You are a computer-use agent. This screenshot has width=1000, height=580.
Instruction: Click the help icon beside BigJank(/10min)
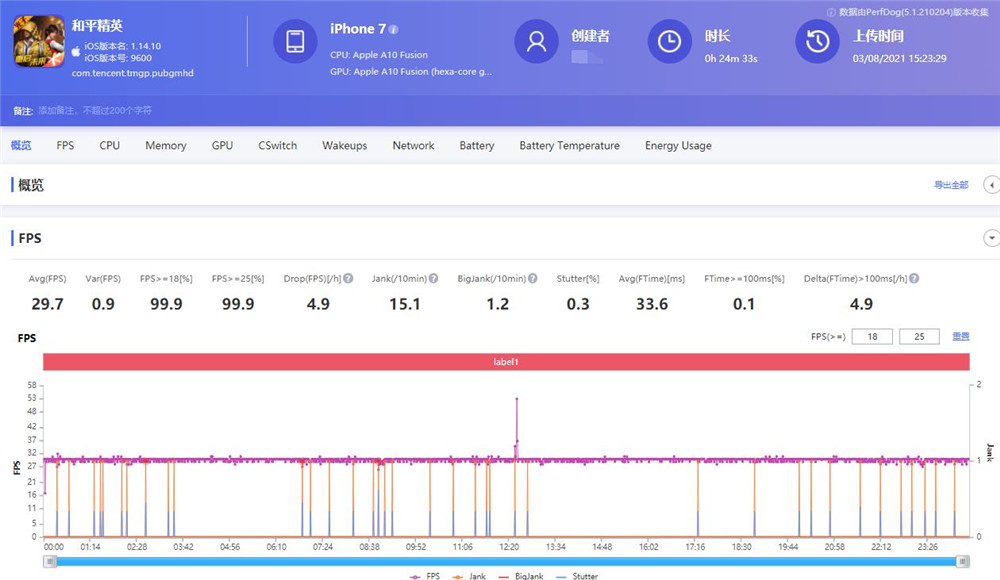point(533,279)
